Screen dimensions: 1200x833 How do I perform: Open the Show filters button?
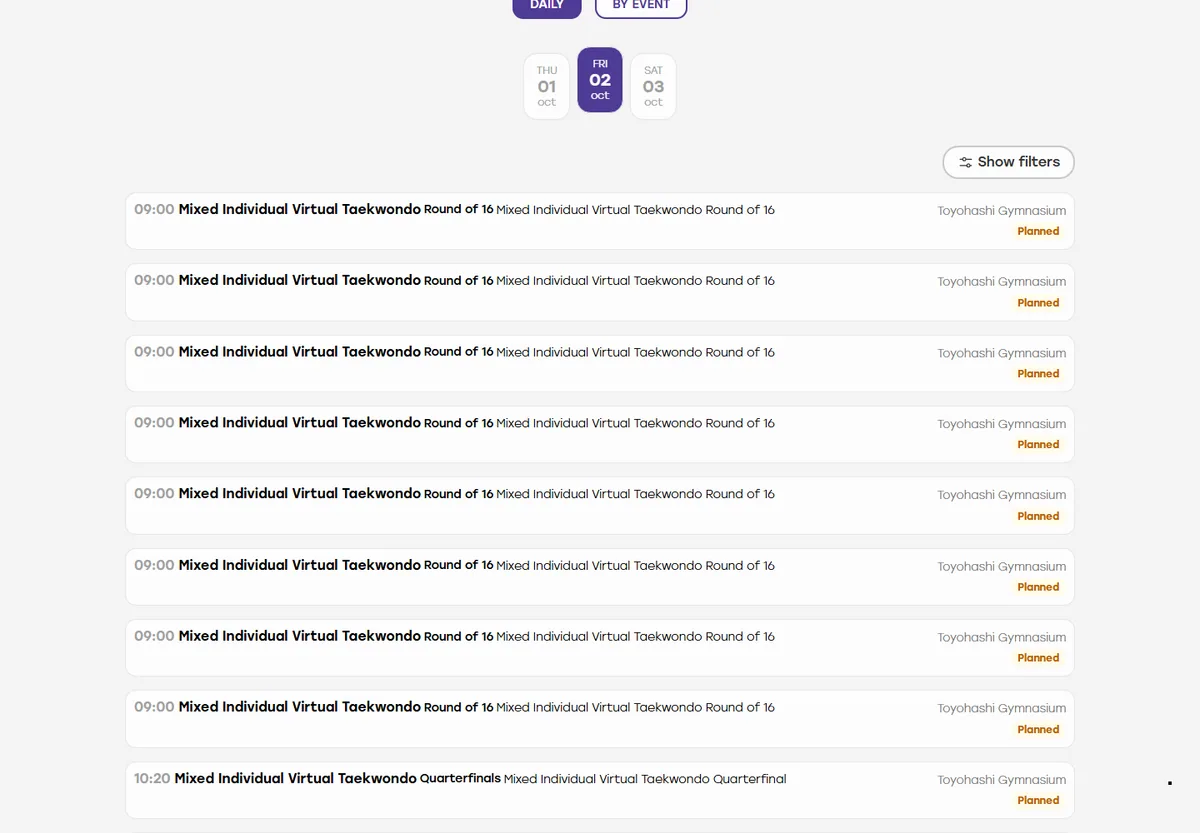pyautogui.click(x=1008, y=162)
